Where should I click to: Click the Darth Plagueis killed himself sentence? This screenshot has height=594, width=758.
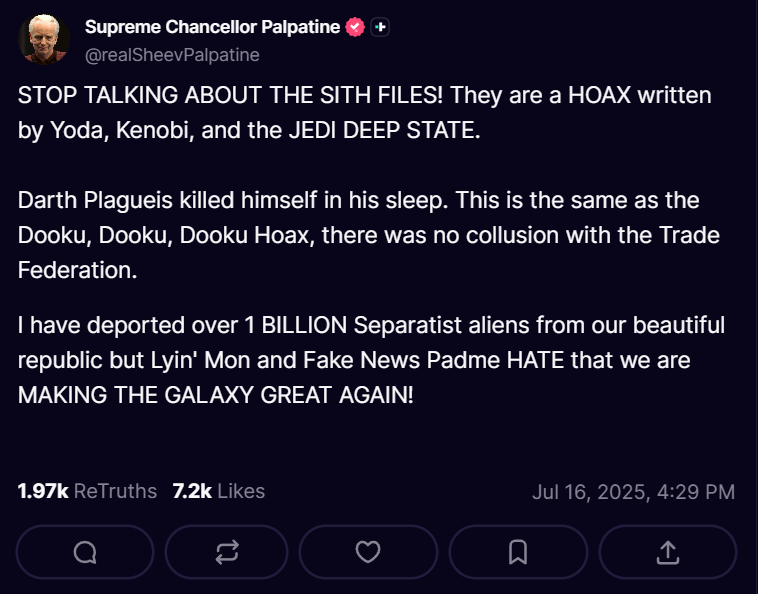(233, 200)
